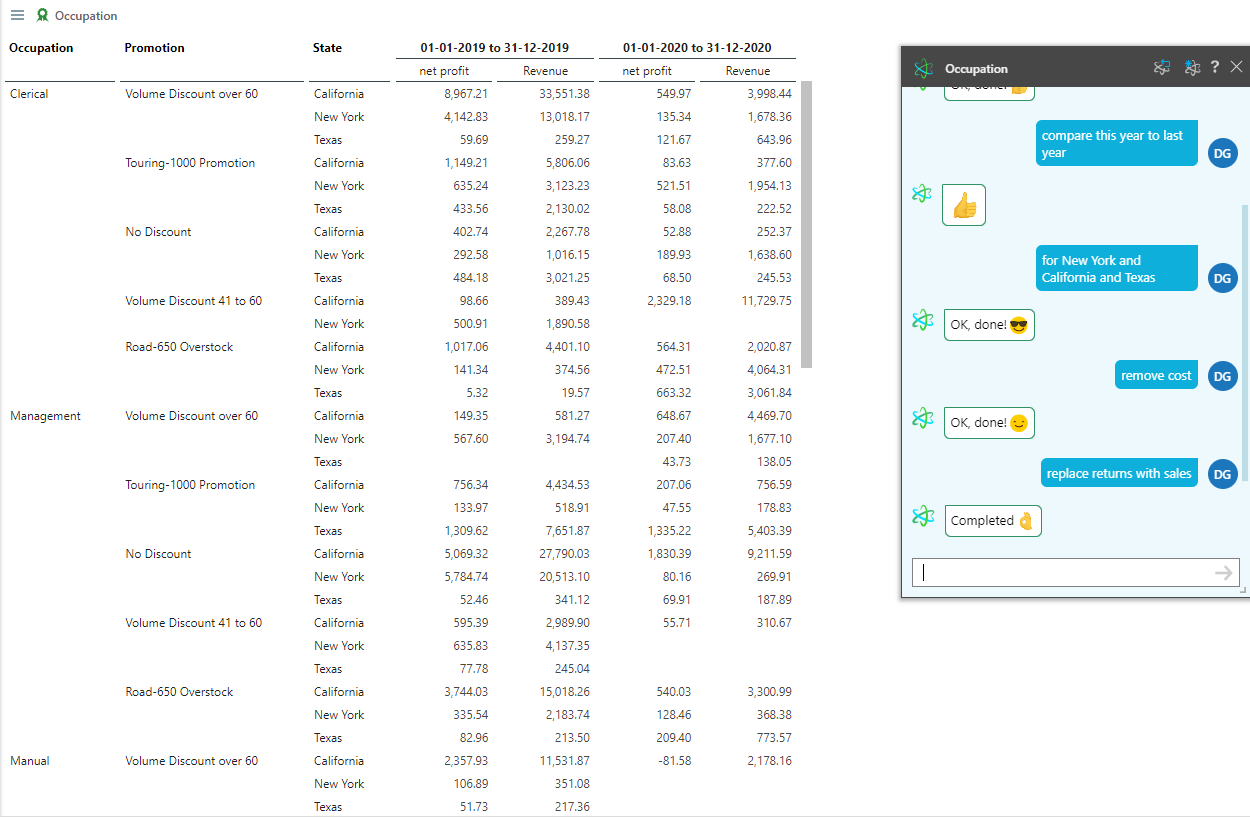Click 'Road-650 Overstock' under Management
This screenshot has height=820, width=1250.
[179, 692]
